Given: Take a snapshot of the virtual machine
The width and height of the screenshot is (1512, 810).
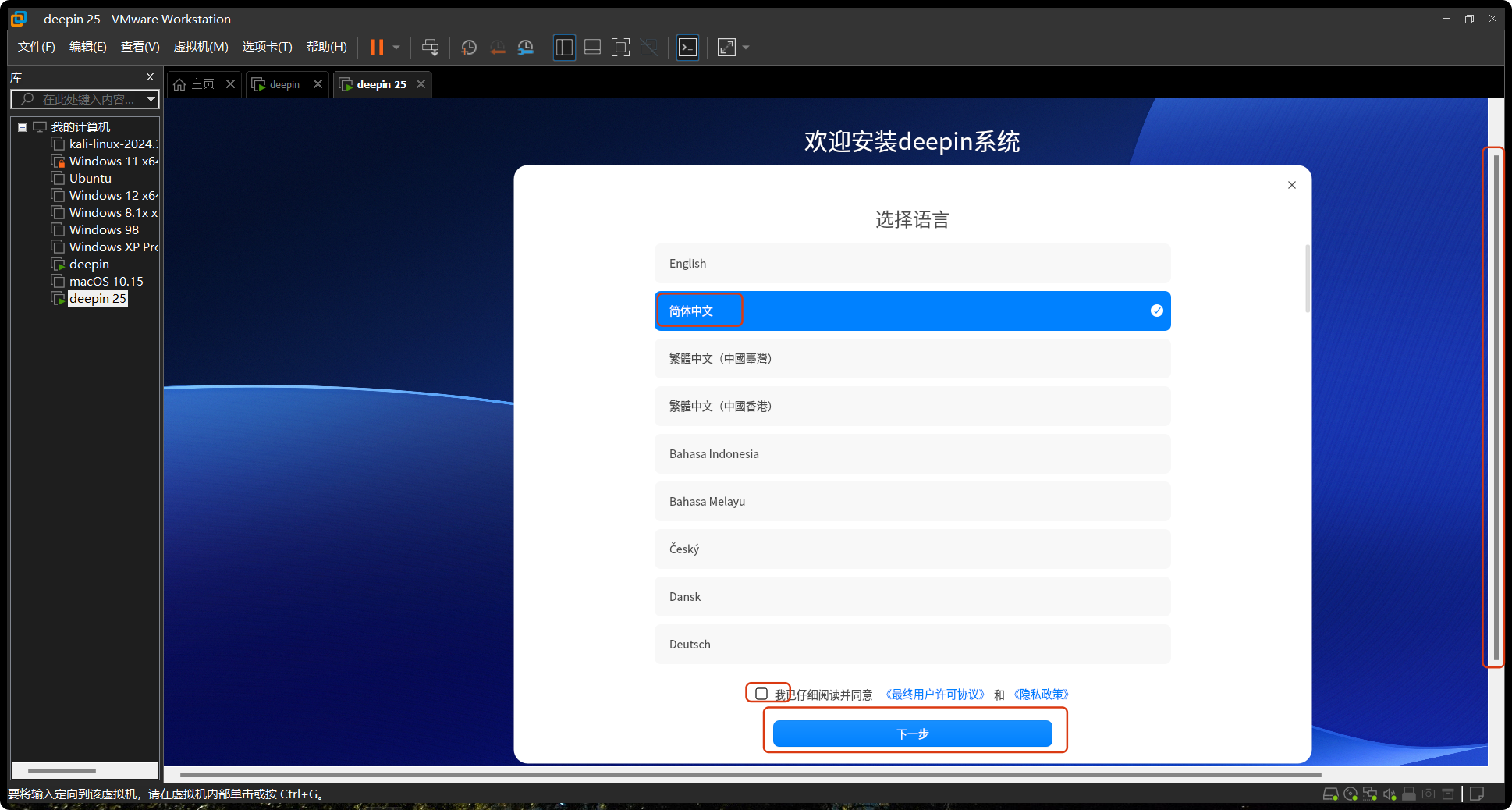Looking at the screenshot, I should click(469, 47).
